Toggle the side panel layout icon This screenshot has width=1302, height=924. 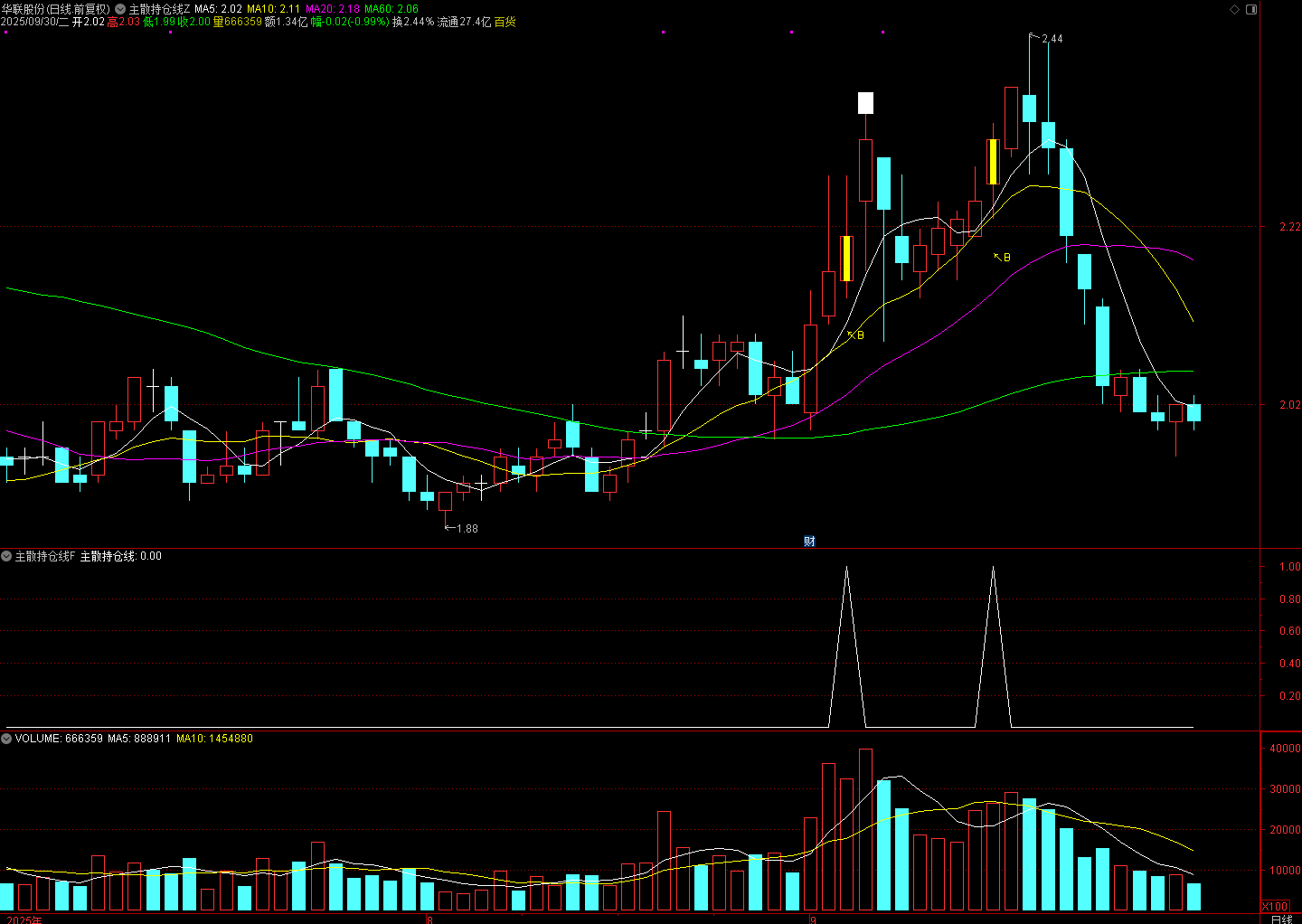(x=1251, y=9)
